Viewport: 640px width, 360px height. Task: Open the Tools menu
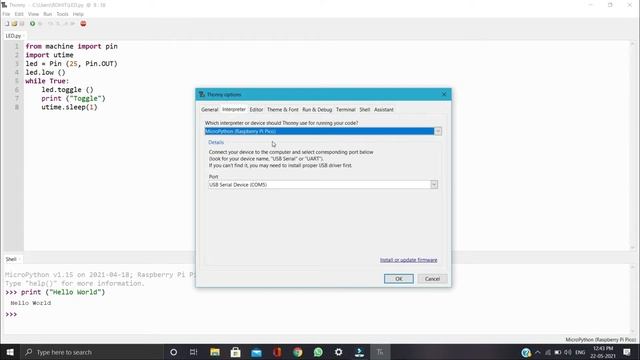[x=62, y=14]
